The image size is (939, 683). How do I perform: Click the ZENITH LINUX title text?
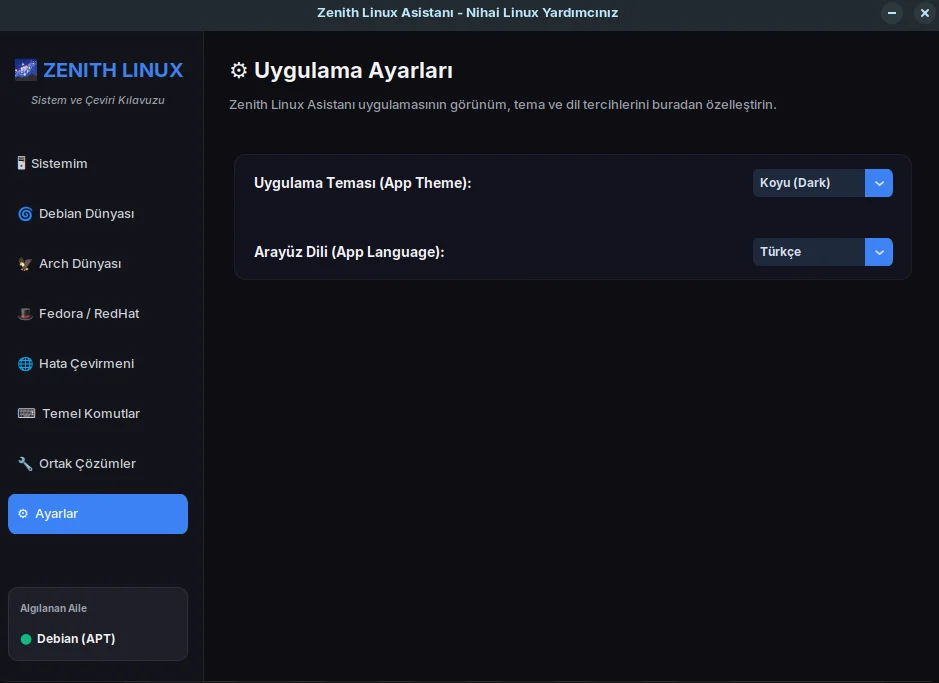[113, 70]
